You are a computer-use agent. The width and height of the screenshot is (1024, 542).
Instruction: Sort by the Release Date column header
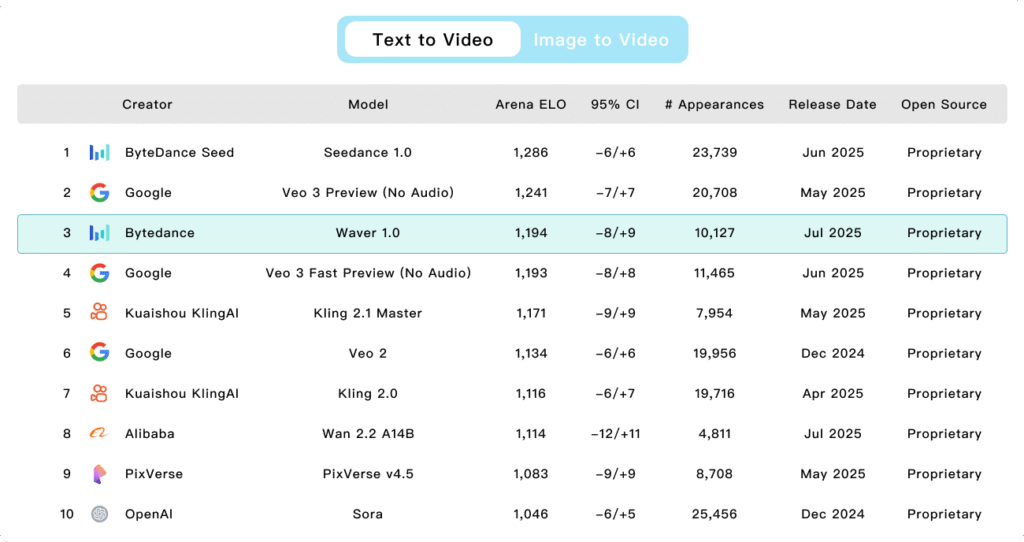832,104
